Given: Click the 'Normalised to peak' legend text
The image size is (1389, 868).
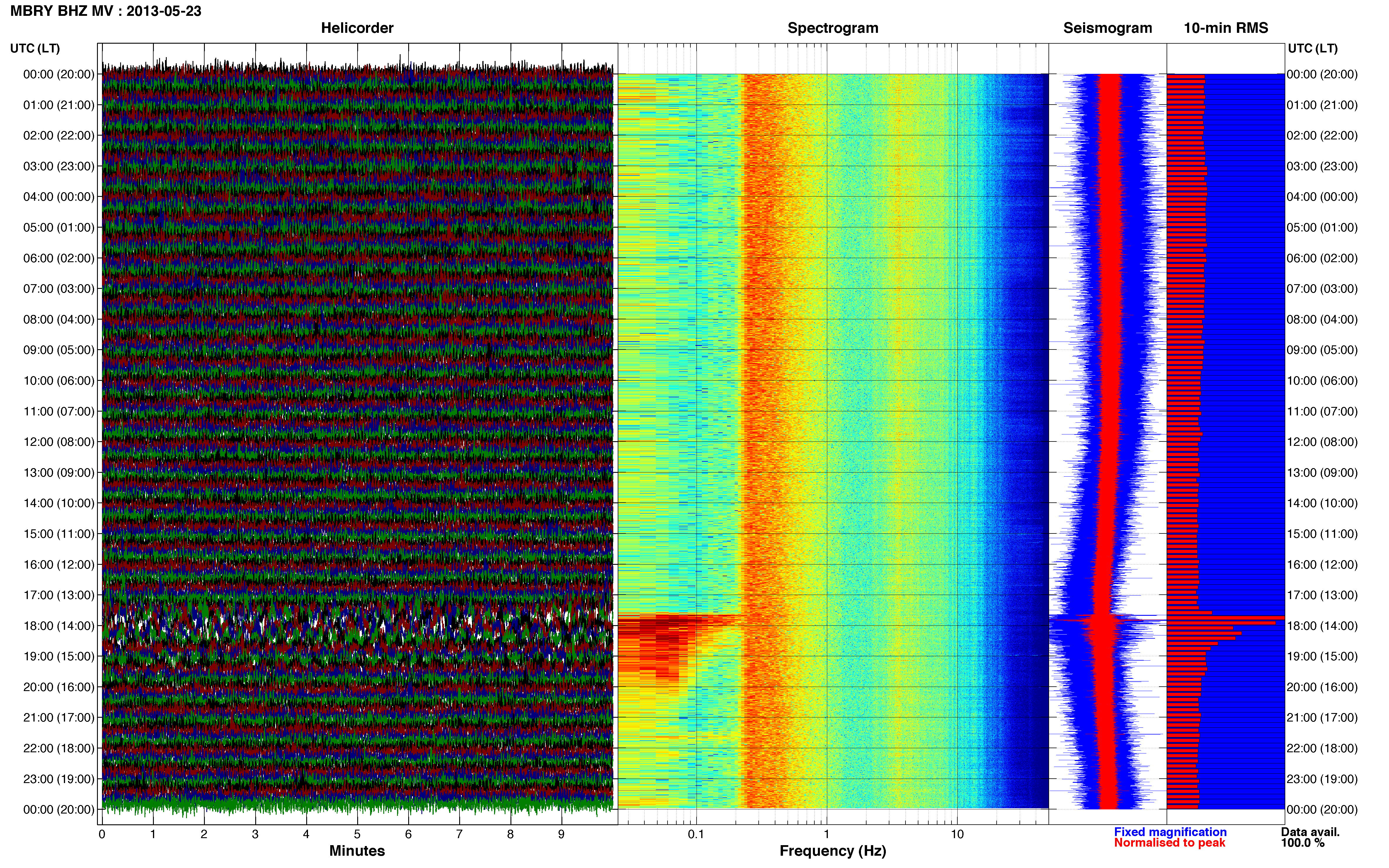Looking at the screenshot, I should click(x=1170, y=843).
